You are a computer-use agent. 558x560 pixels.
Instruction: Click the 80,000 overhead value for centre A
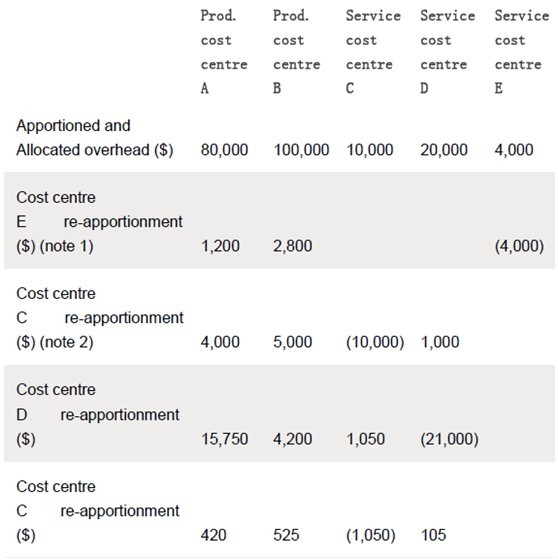[x=224, y=150]
